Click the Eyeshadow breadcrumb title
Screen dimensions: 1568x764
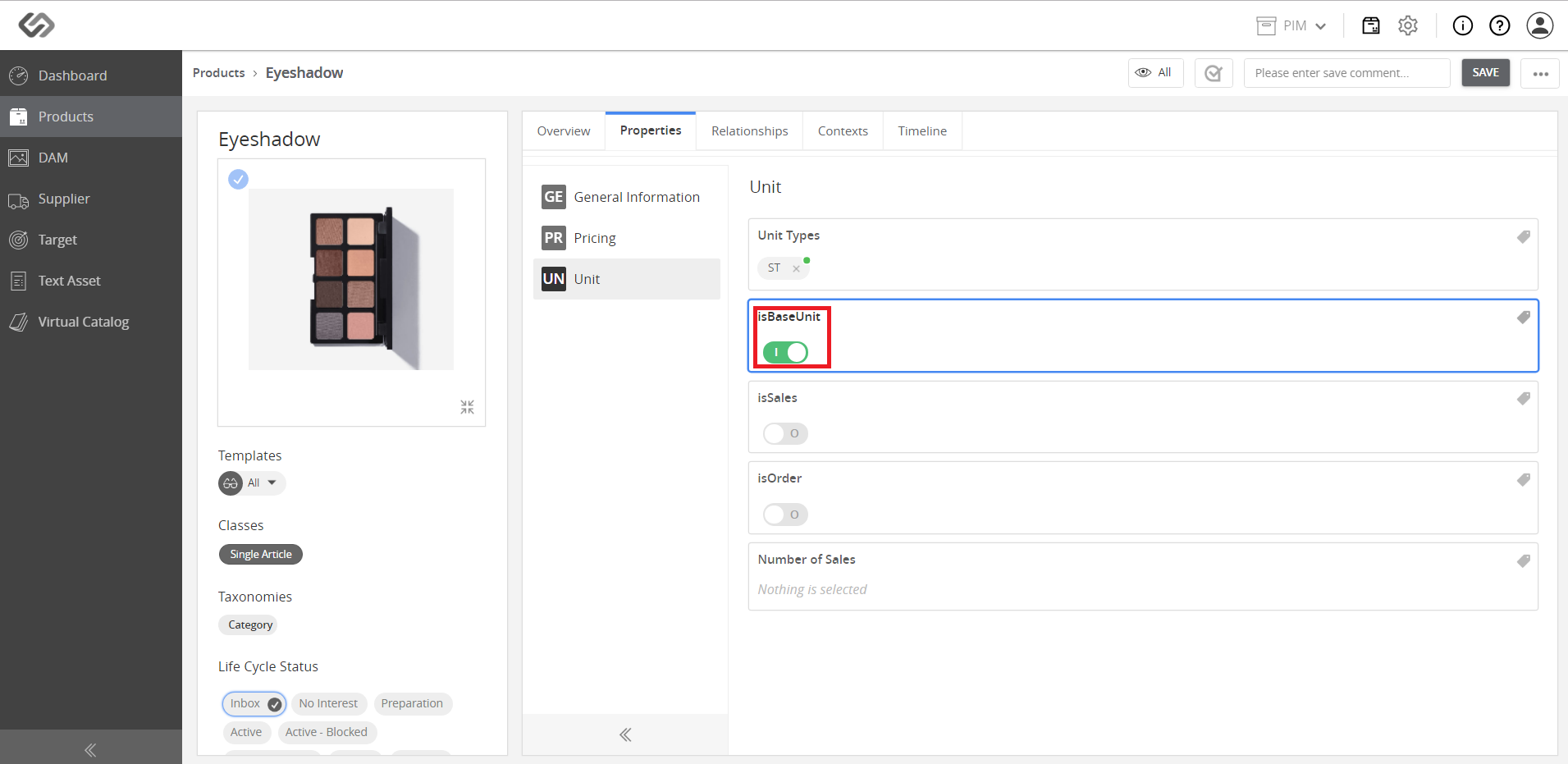[x=304, y=73]
